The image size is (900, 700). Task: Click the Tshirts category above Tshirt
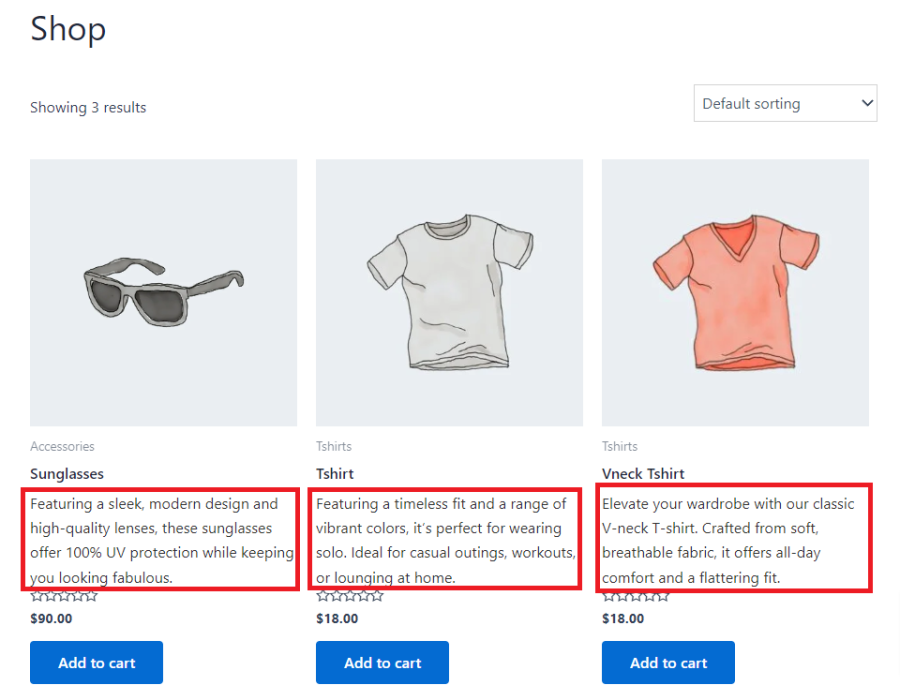[334, 447]
